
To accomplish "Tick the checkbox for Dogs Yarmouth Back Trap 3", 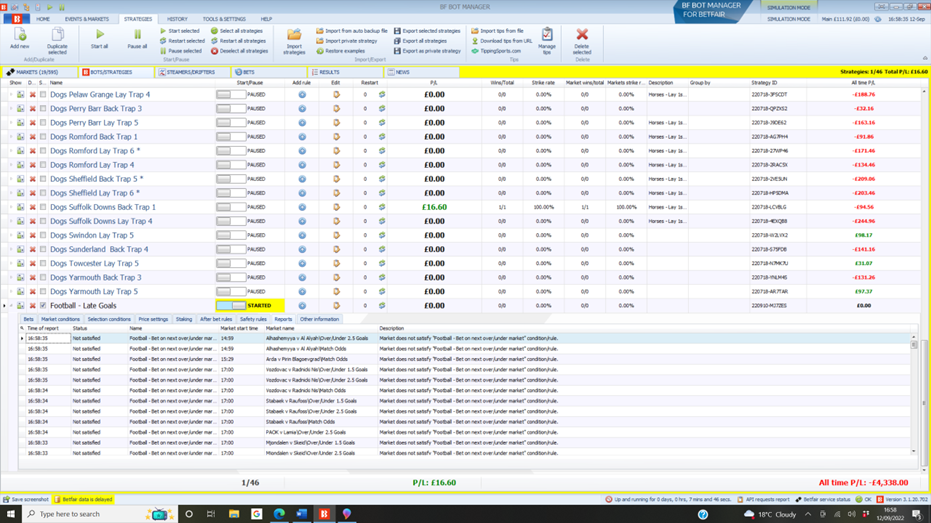I will [x=43, y=278].
